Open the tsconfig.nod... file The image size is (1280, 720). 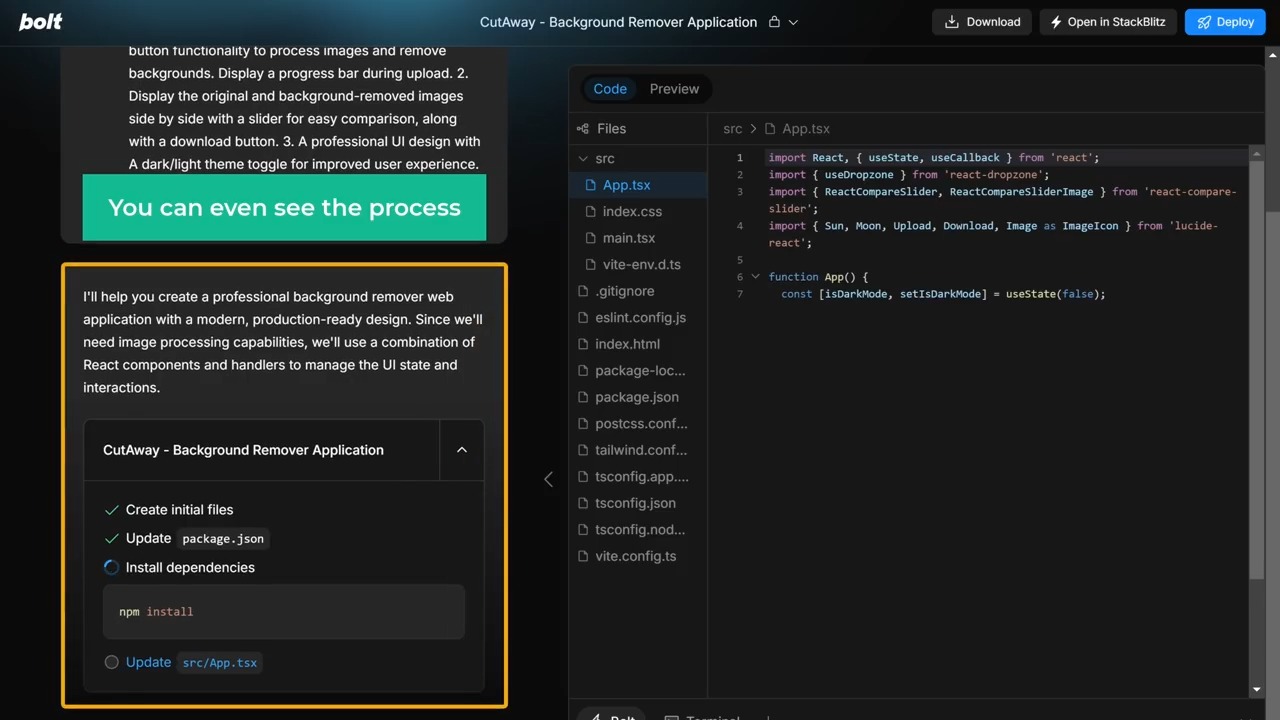tap(638, 530)
